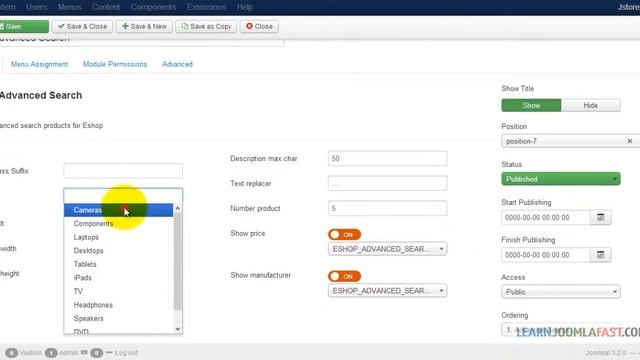
Task: Click the class Suffix input field
Action: [123, 171]
